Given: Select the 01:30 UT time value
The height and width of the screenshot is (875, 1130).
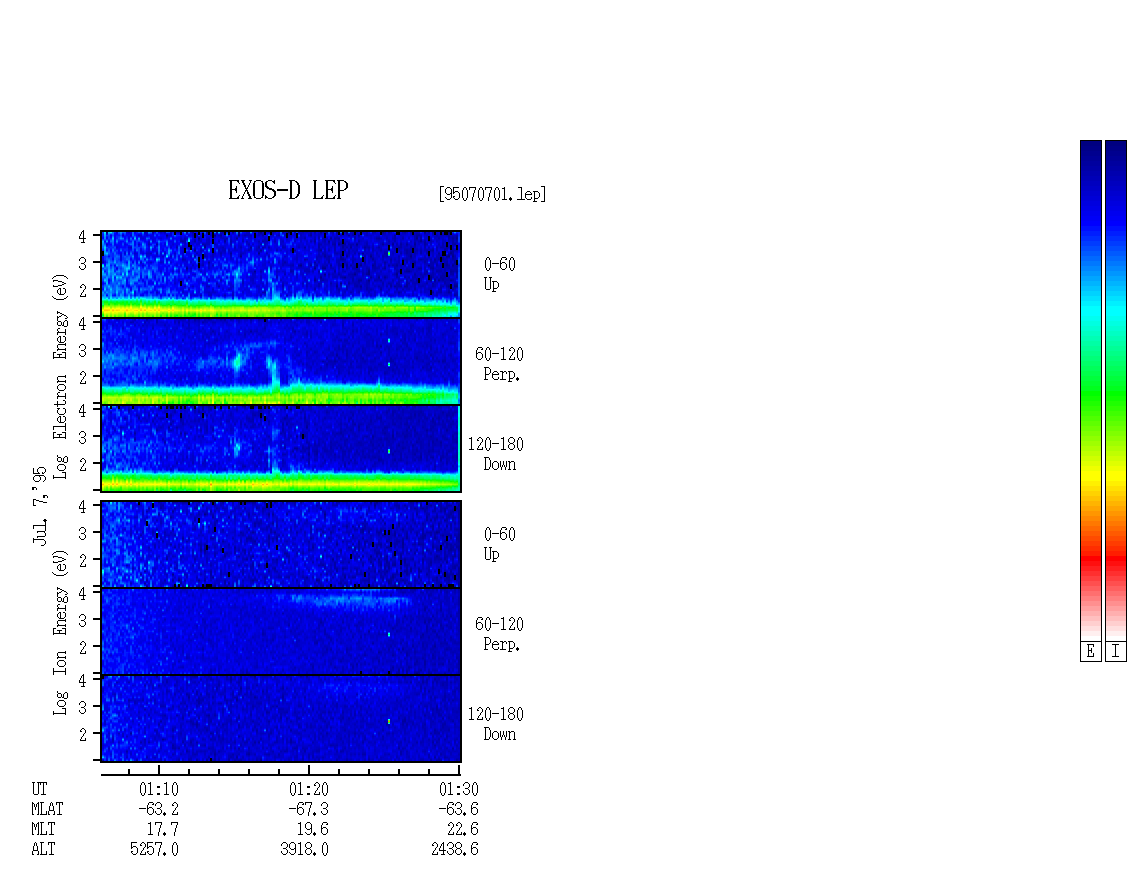Looking at the screenshot, I should tap(458, 789).
